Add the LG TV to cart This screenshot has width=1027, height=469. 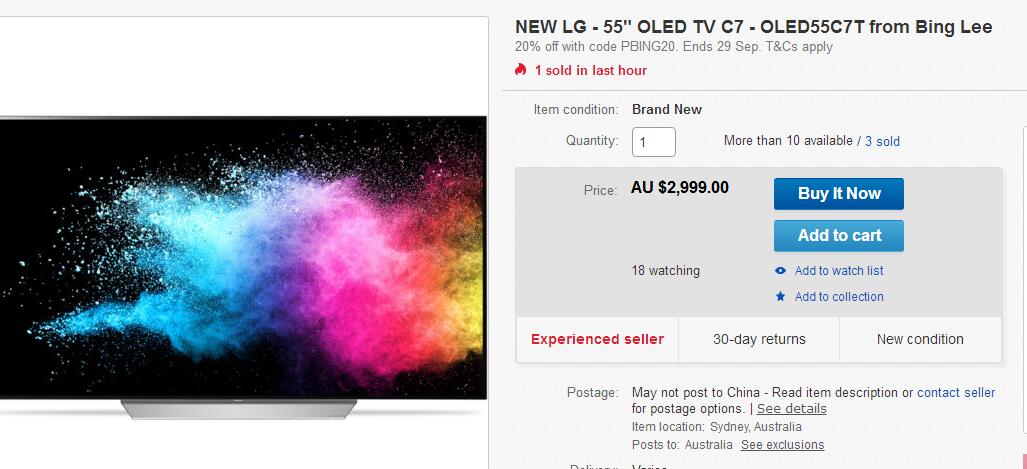pyautogui.click(x=838, y=236)
